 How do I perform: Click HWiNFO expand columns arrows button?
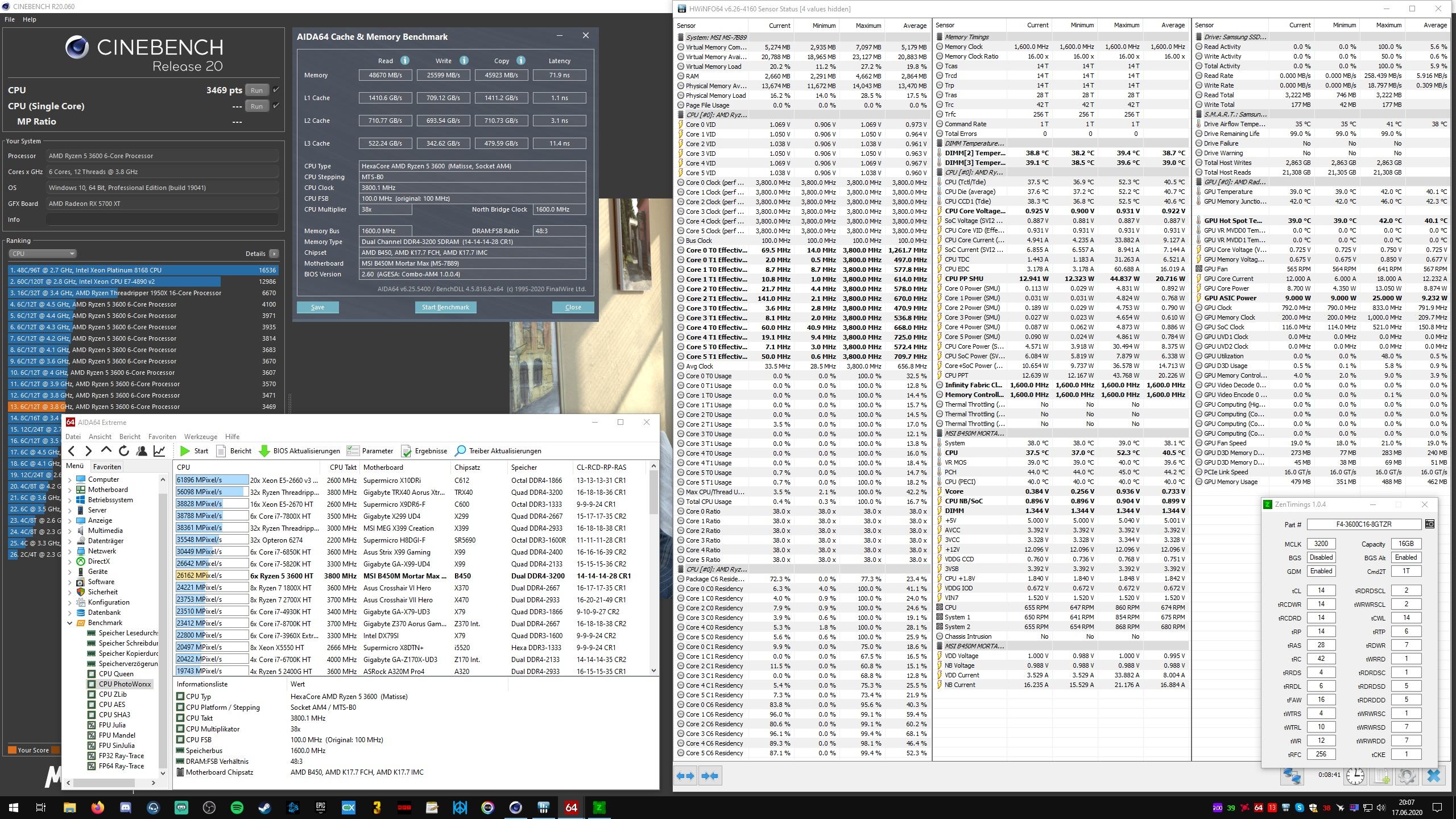[685, 776]
